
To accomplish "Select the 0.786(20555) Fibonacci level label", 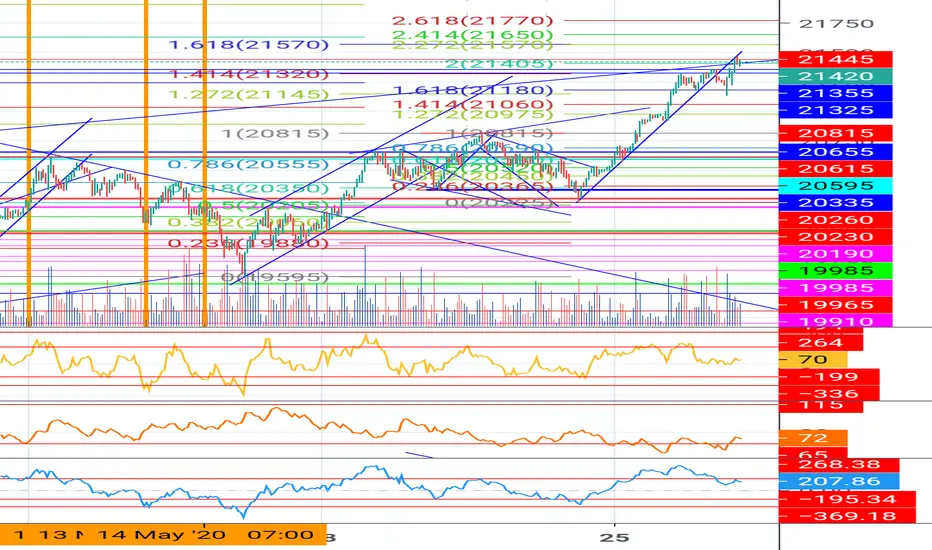I will (248, 164).
